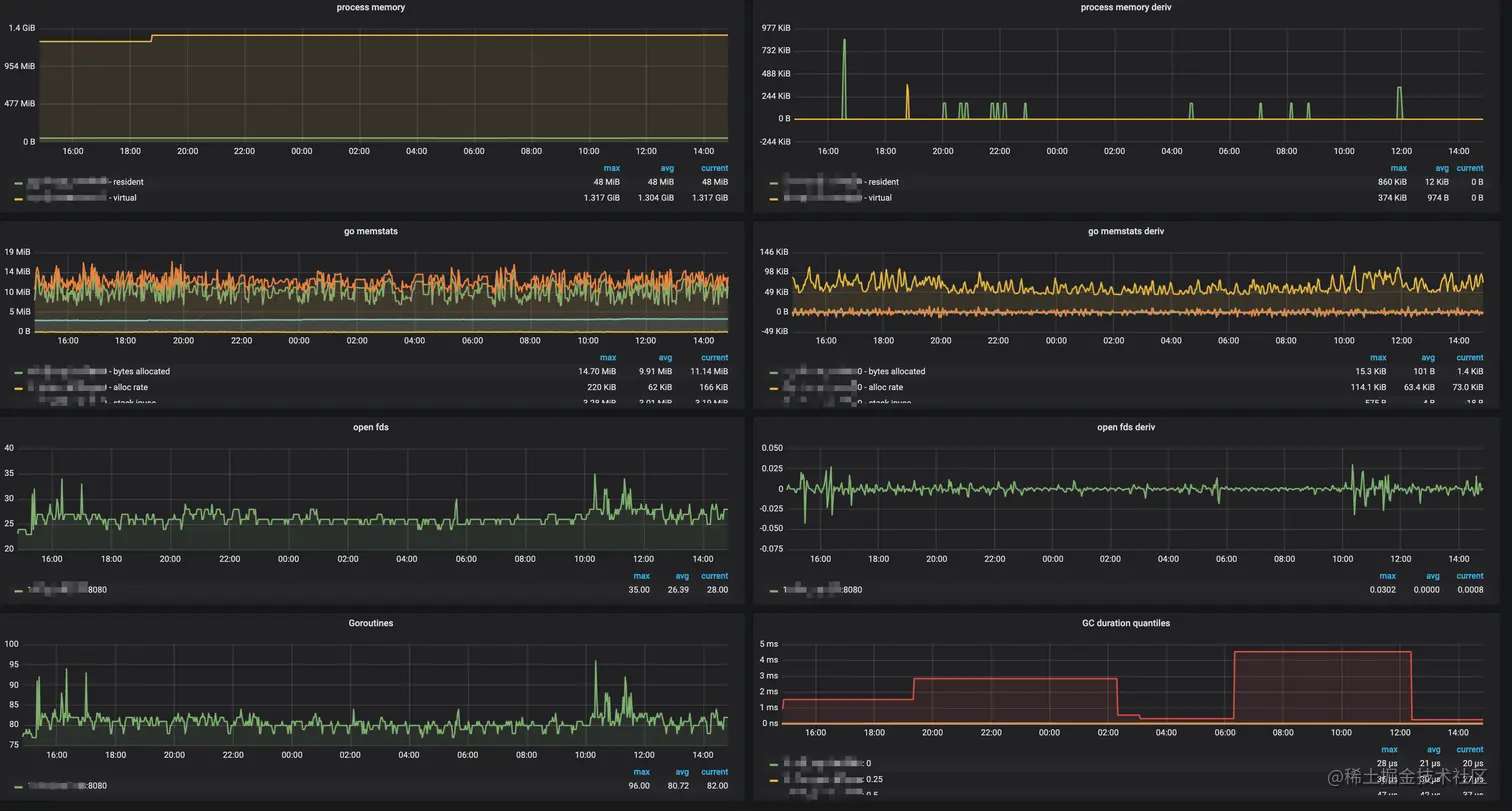This screenshot has width=1512, height=811.
Task: Click green color swatch beside resident in process memory
Action: (x=19, y=183)
